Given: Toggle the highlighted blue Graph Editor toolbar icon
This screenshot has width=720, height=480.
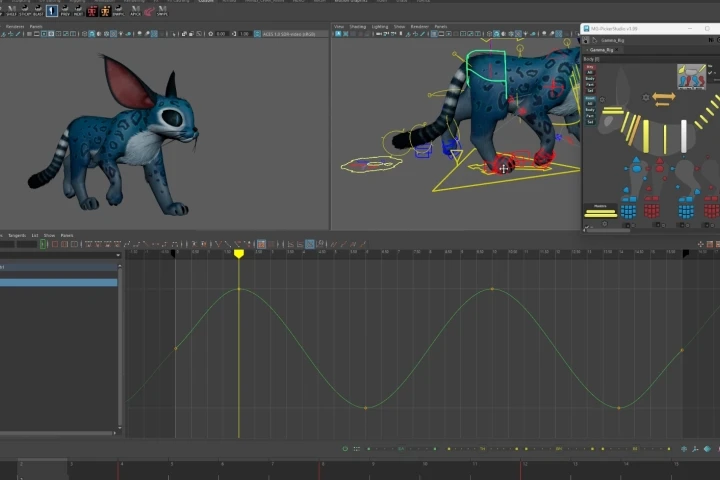Looking at the screenshot, I should pos(310,244).
